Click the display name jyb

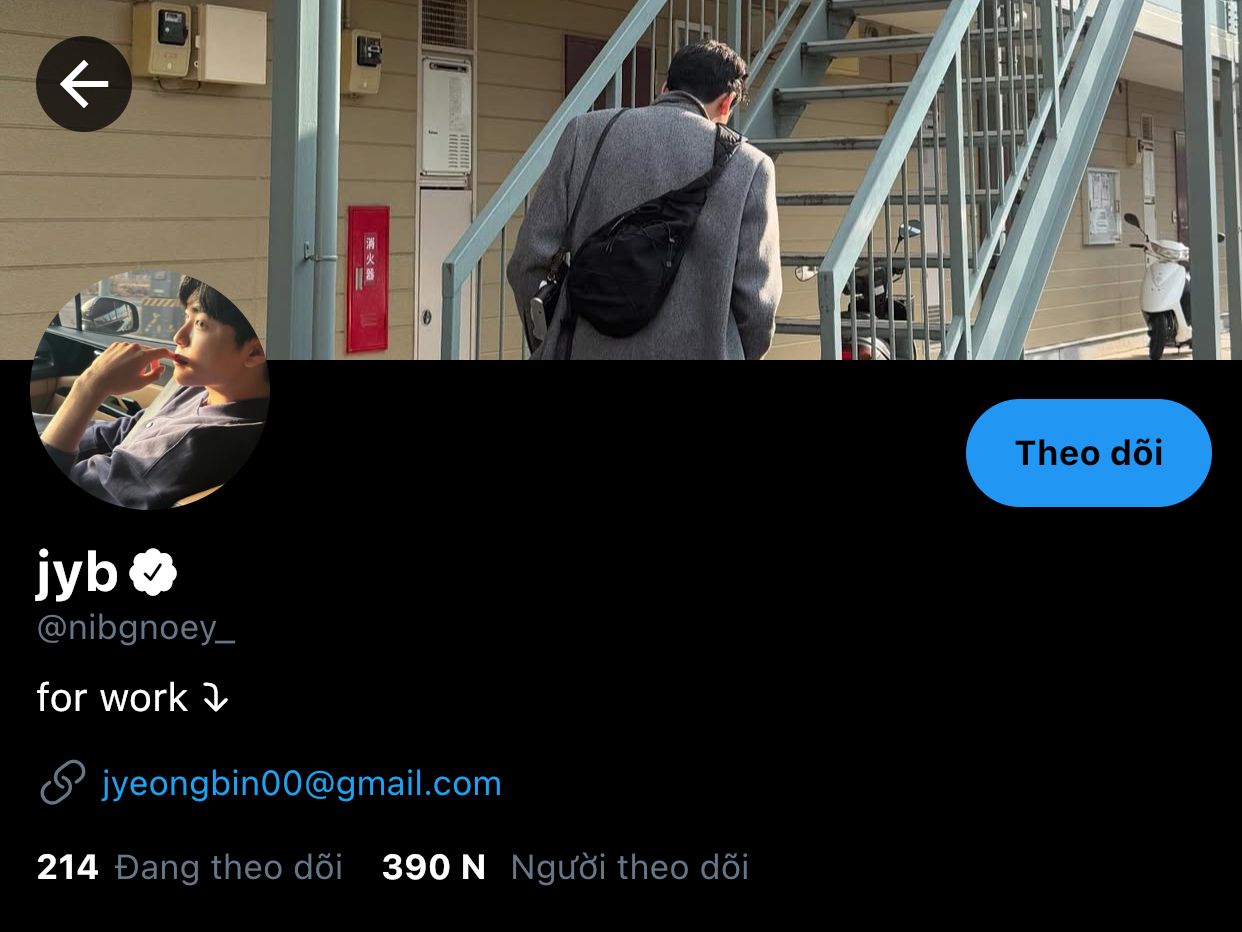click(77, 573)
